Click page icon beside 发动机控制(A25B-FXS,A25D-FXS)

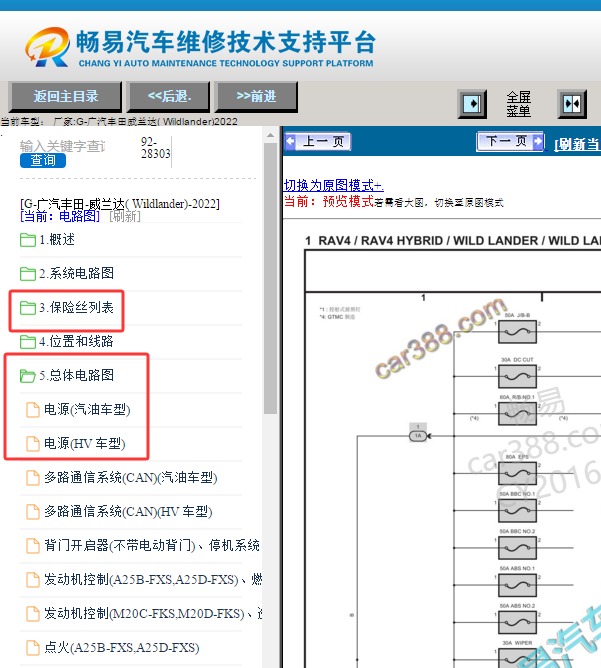(x=33, y=579)
